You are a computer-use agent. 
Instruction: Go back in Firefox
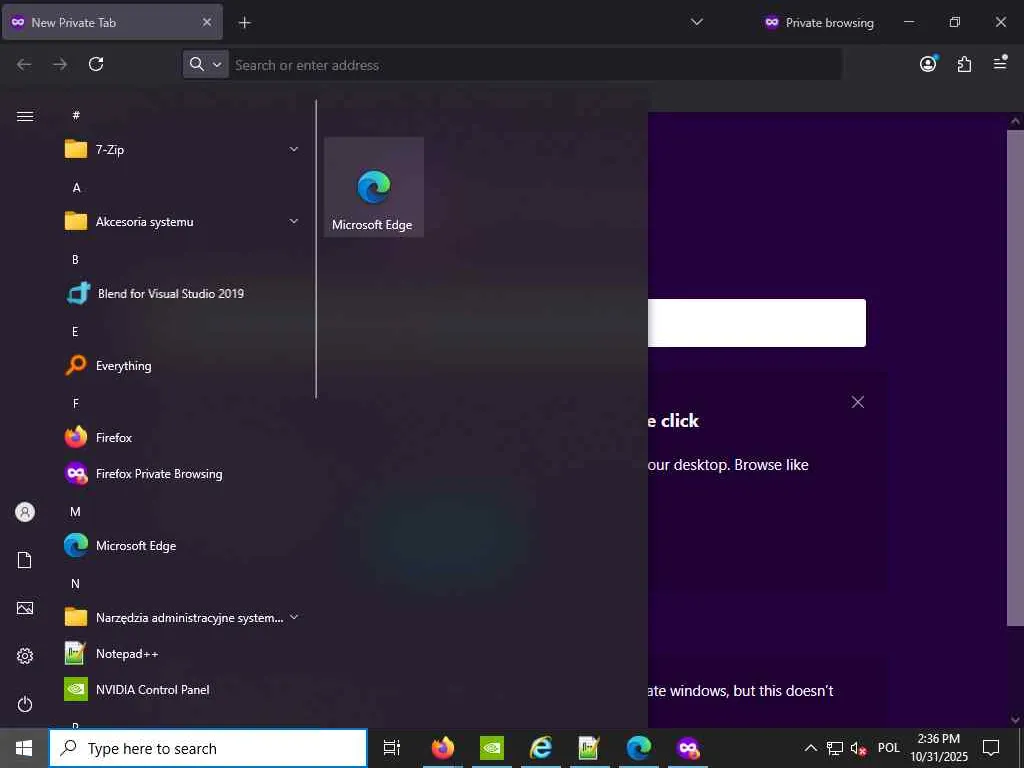(x=24, y=64)
